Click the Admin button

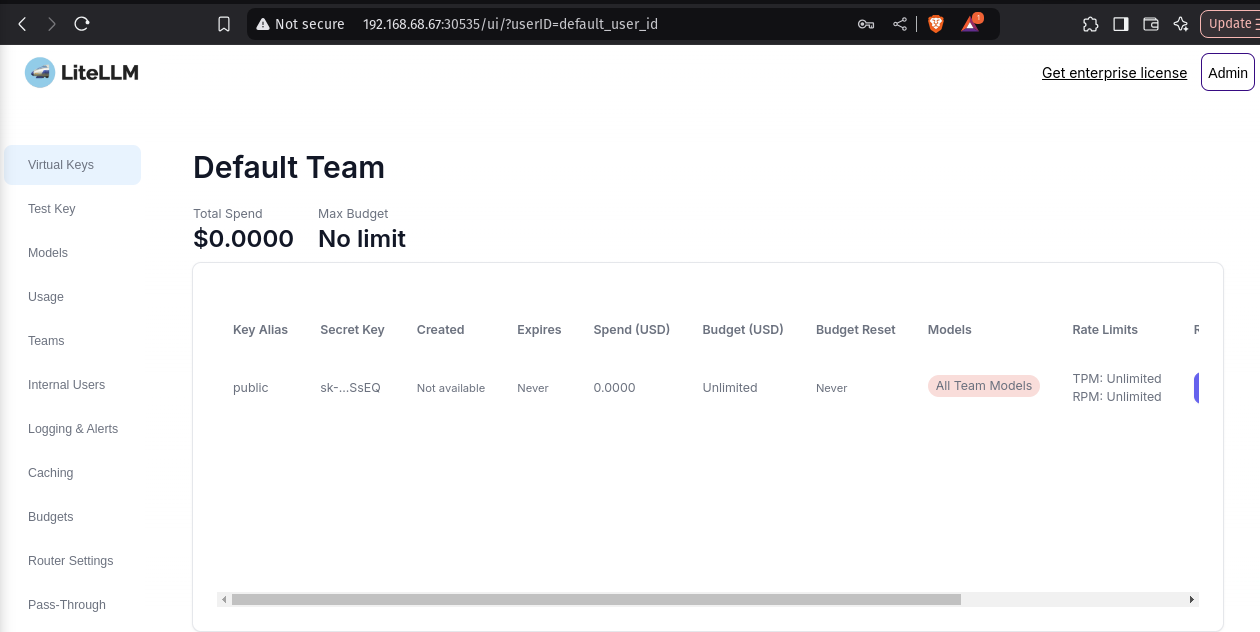coord(1227,72)
